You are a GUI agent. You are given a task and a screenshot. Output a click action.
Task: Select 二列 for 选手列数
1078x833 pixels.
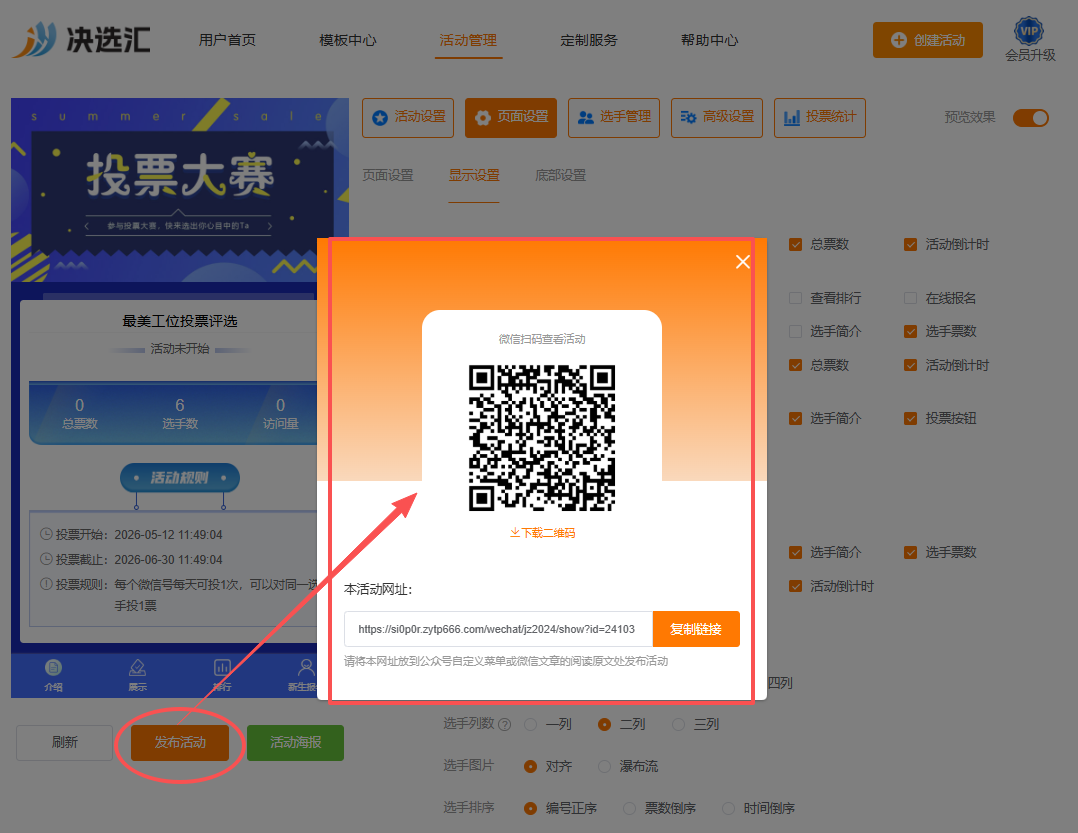[x=604, y=724]
